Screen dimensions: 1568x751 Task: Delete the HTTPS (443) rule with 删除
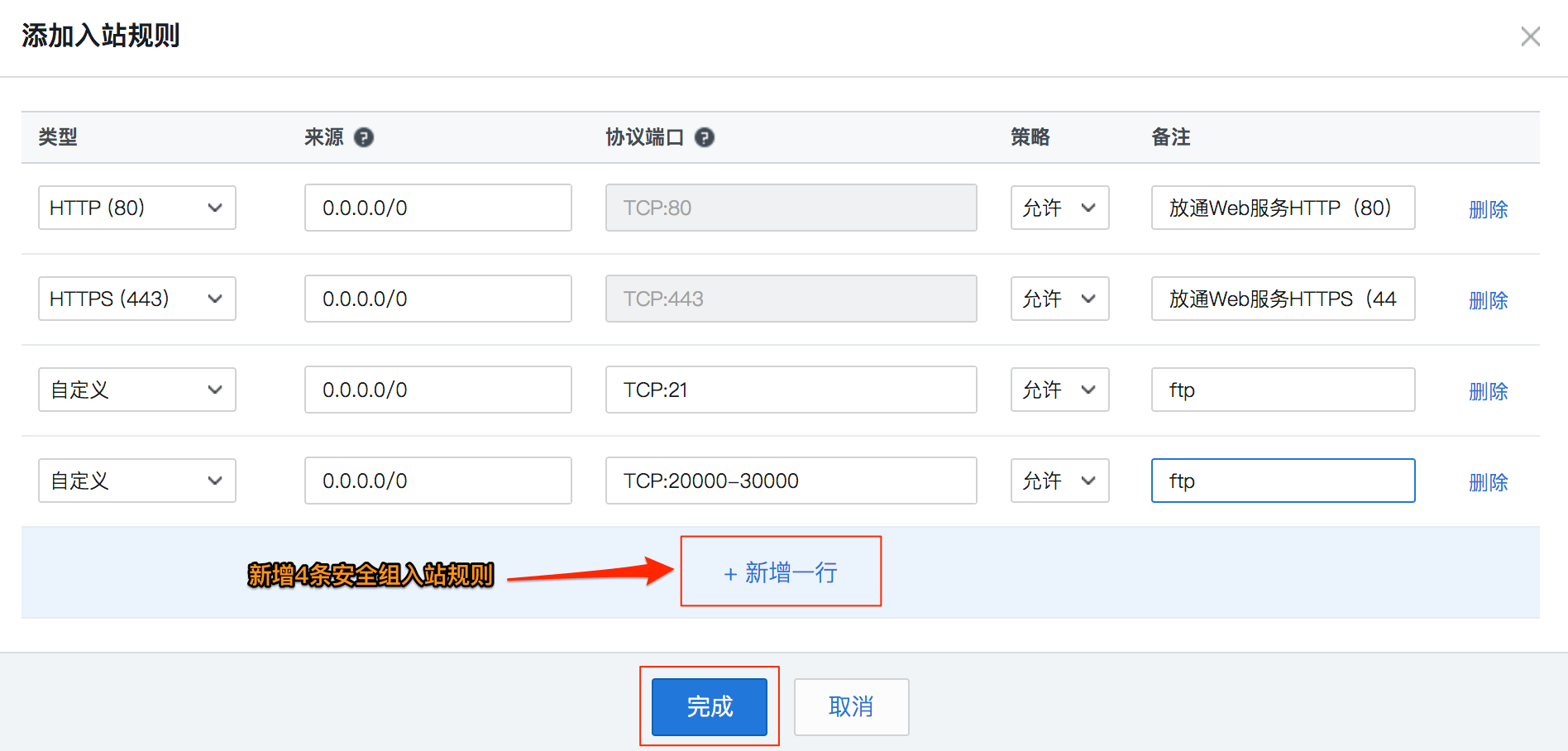coord(1489,300)
